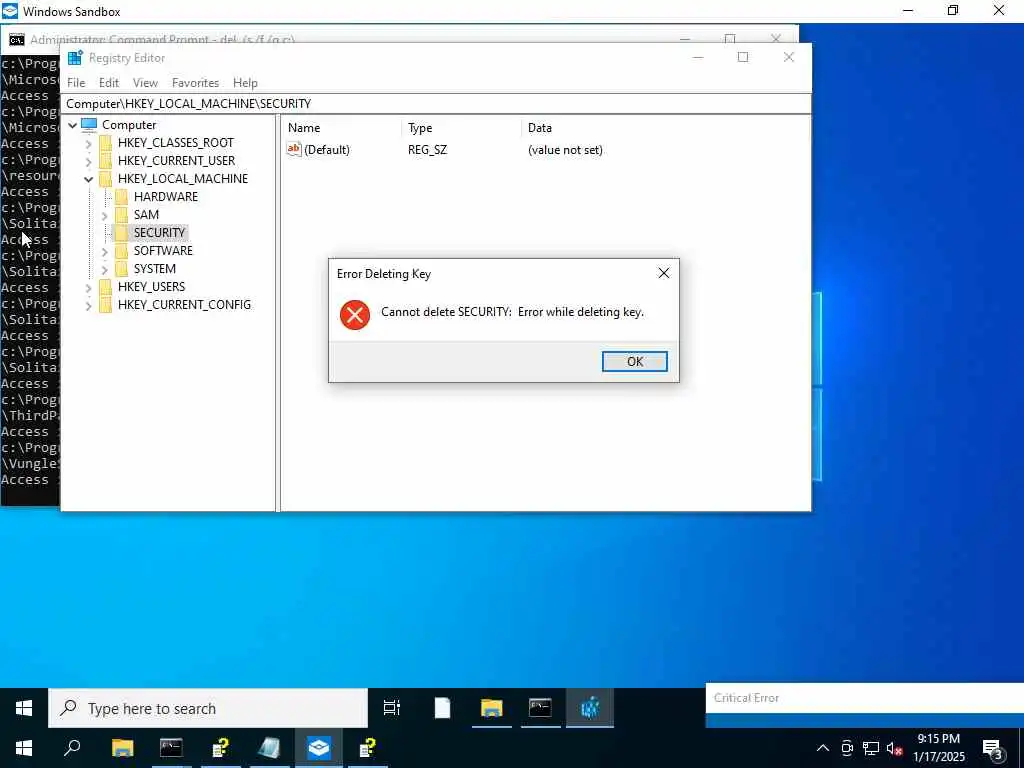Click the HKEY_USERS folder icon

pyautogui.click(x=105, y=287)
